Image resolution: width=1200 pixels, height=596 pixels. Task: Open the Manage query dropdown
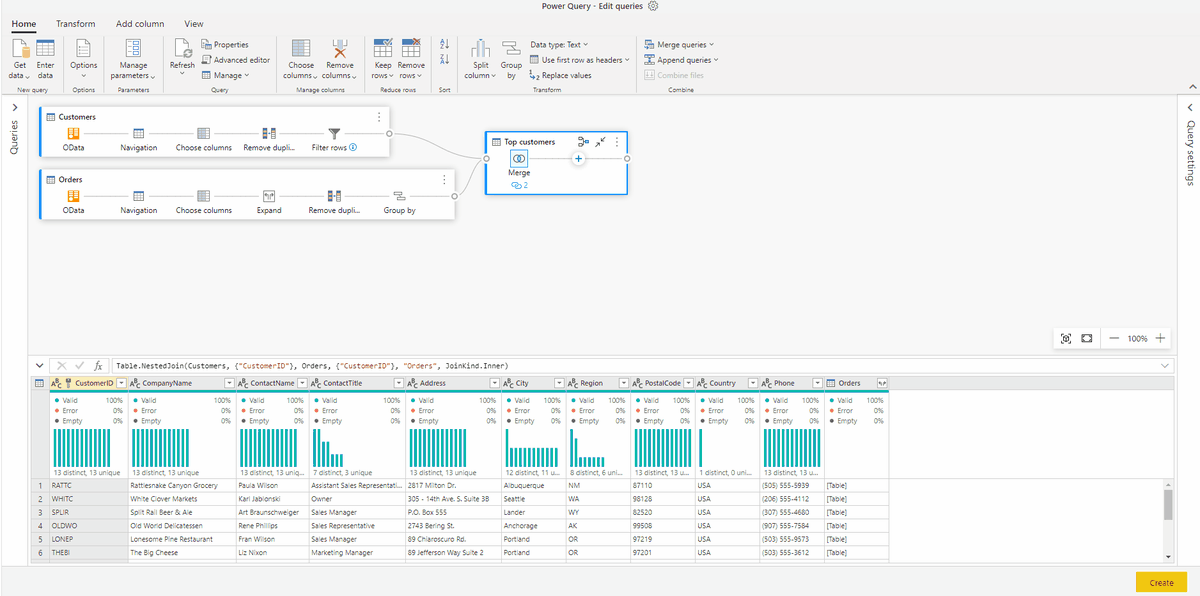pos(224,75)
